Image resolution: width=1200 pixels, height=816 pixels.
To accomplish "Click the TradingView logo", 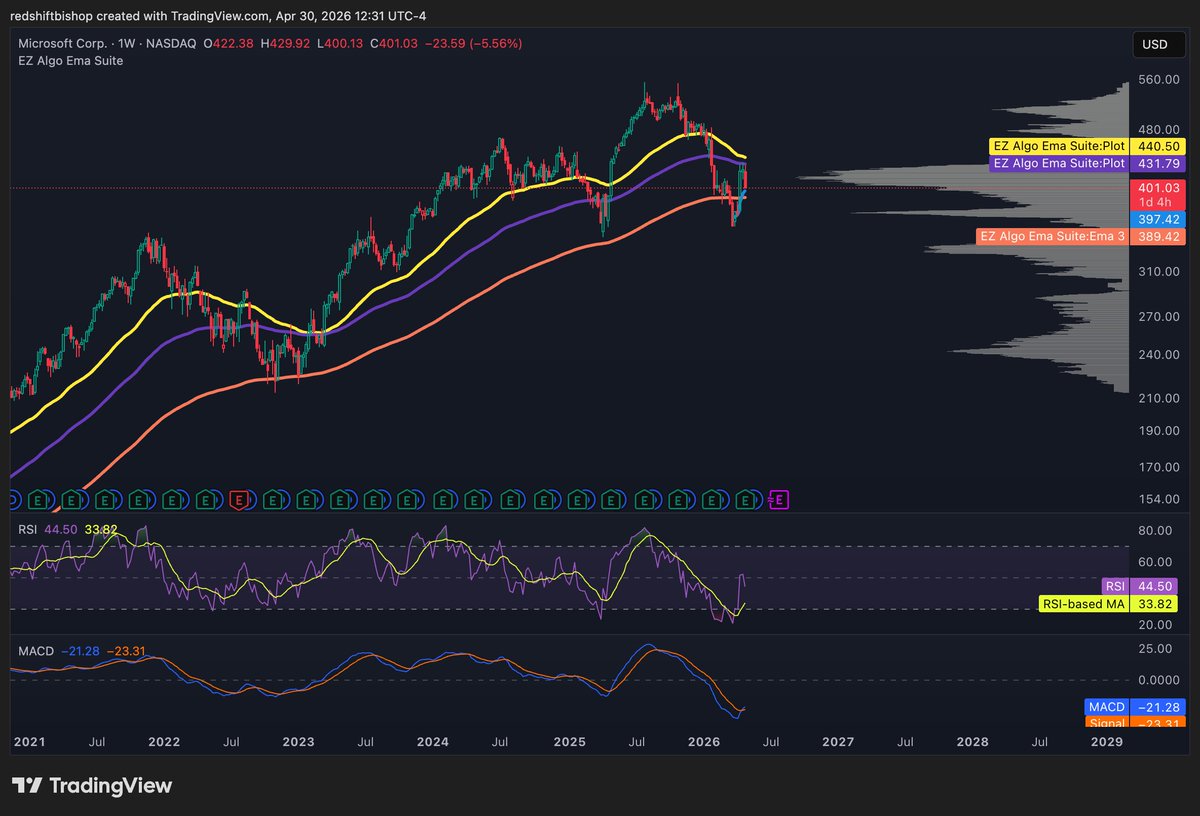I will 92,785.
